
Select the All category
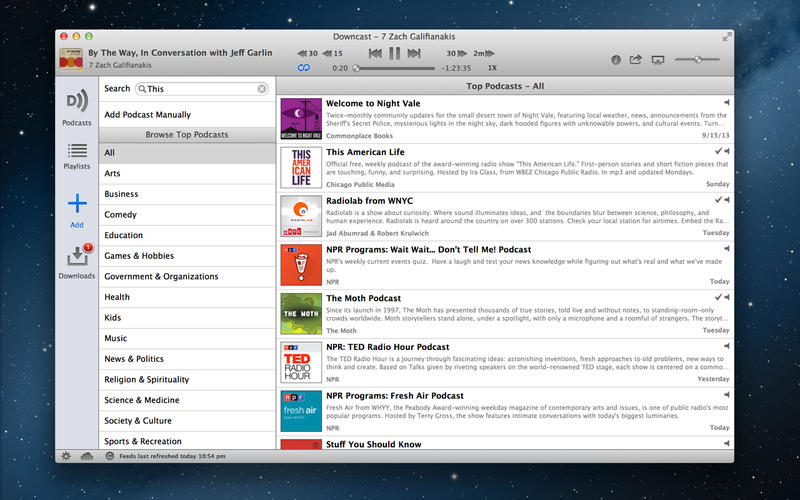tap(187, 153)
